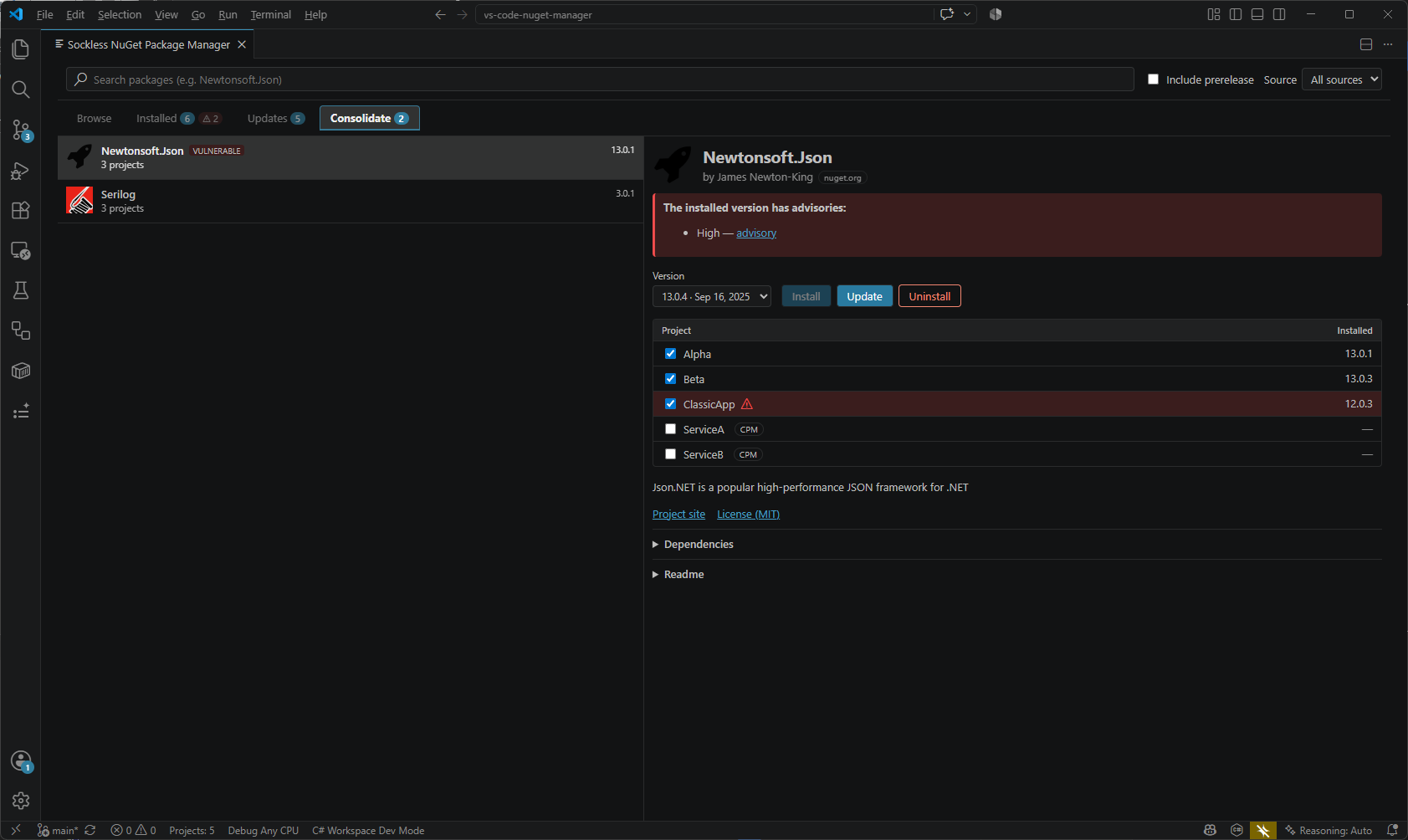Expand the Dependencies section
The height and width of the screenshot is (840, 1408).
(693, 545)
